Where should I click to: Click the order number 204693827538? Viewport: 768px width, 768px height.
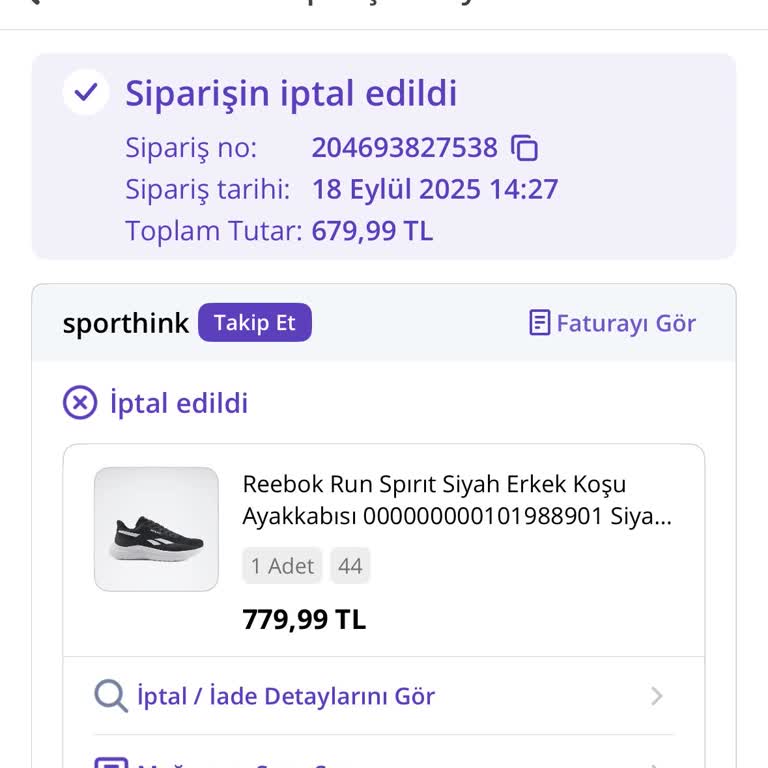point(404,148)
